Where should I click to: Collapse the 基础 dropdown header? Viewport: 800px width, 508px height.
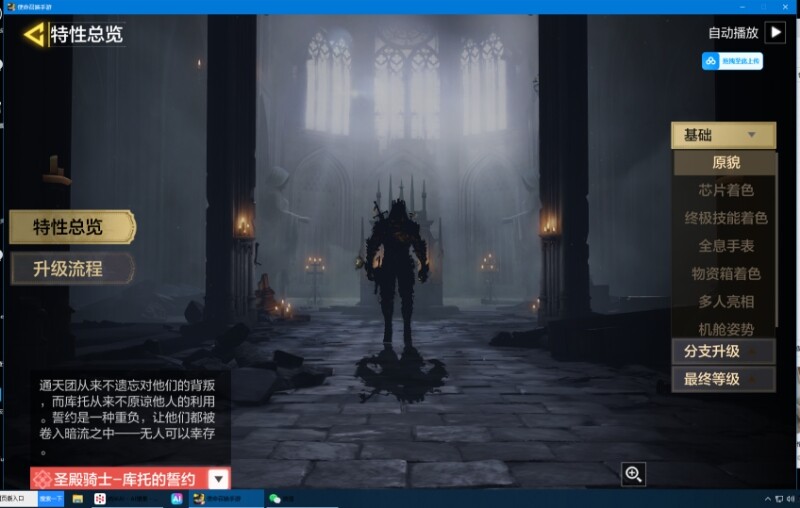tap(723, 135)
